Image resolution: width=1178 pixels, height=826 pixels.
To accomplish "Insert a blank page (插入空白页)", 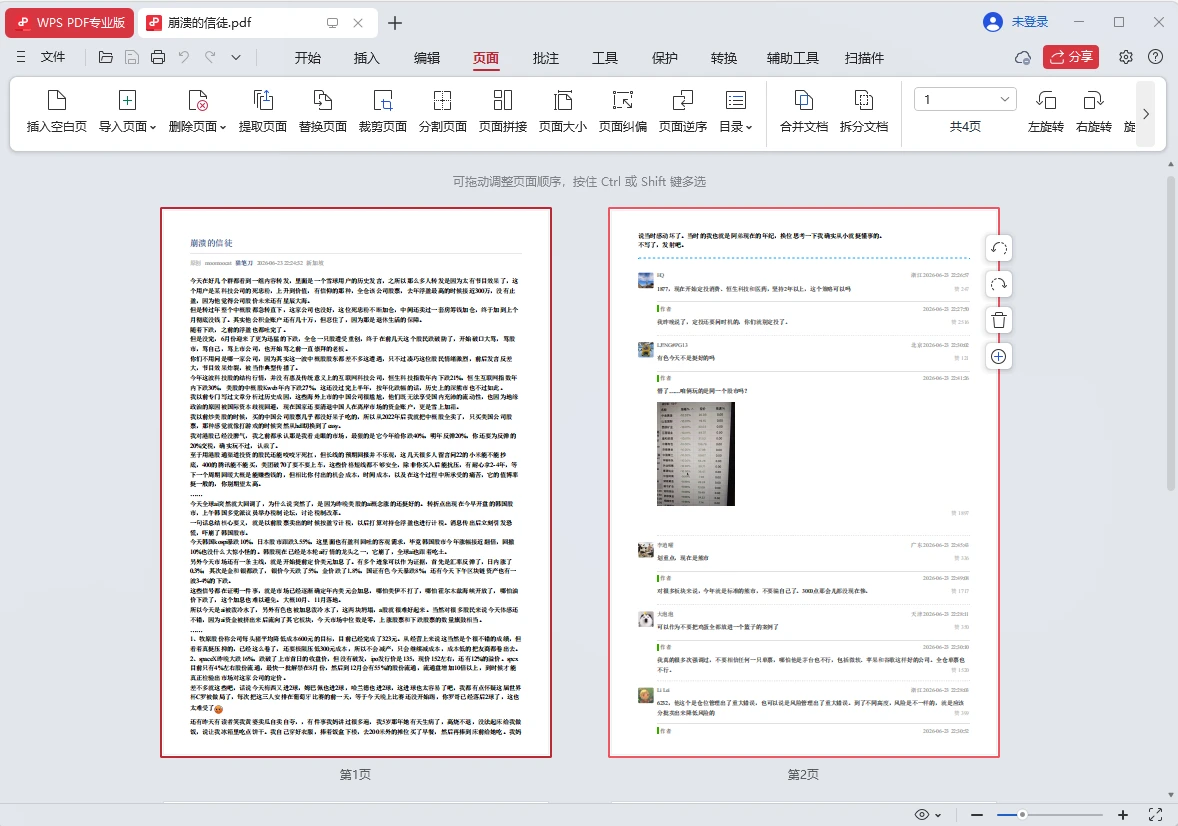I will pos(56,111).
